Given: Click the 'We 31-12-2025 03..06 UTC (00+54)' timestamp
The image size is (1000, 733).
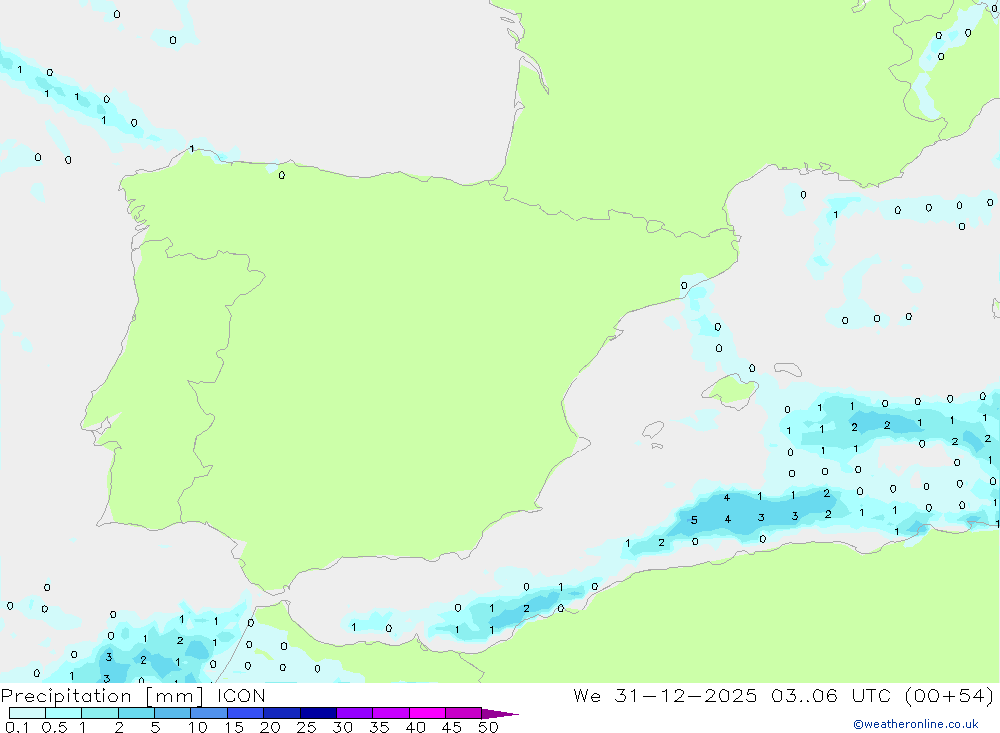Looking at the screenshot, I should pos(784,695).
